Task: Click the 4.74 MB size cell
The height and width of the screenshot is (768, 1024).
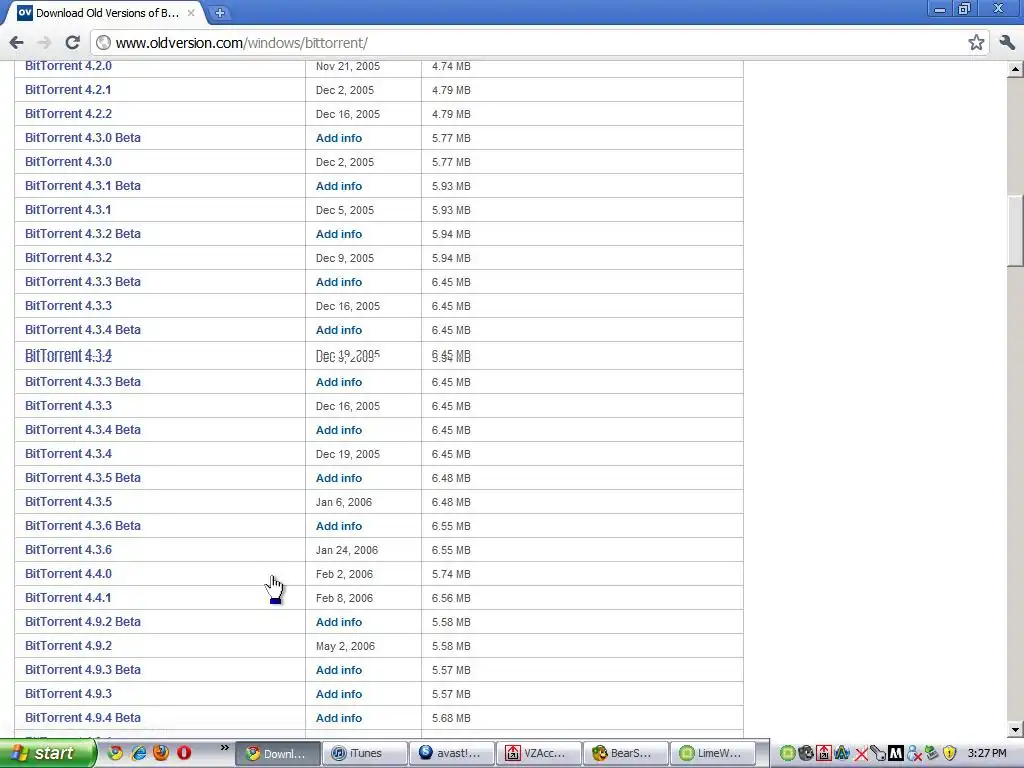Action: pyautogui.click(x=451, y=66)
